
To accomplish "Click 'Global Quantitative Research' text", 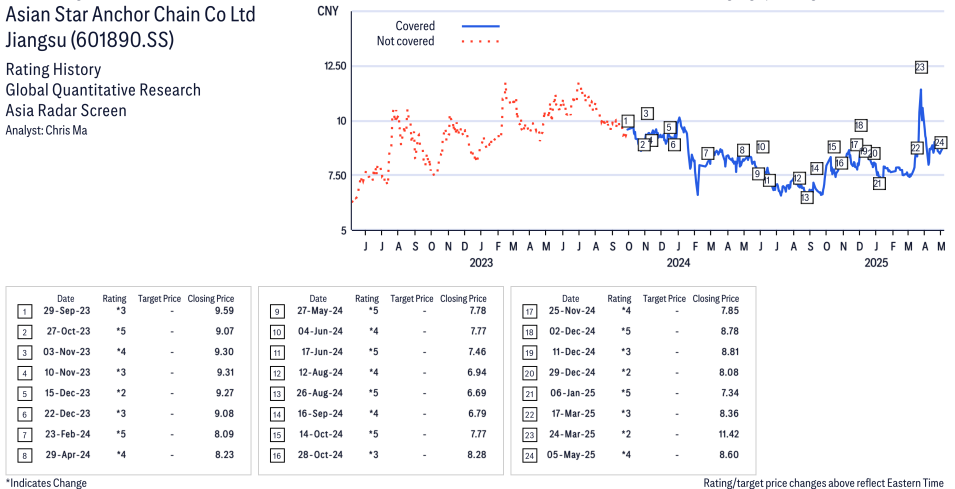I will (103, 90).
